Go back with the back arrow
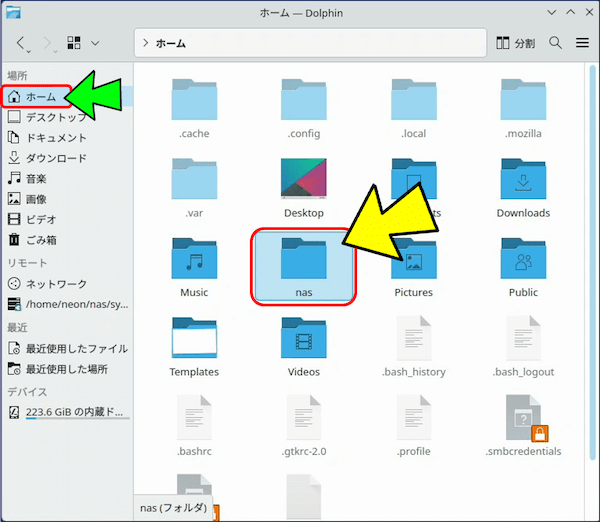Viewport: 600px width, 522px height. click(23, 44)
